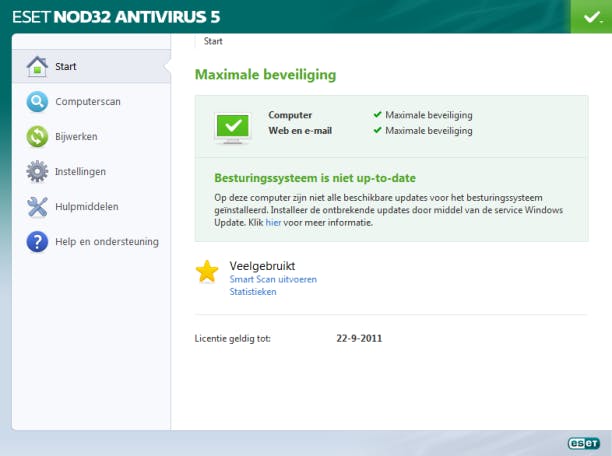The image size is (612, 456).
Task: Click the 'hier' link for more information
Action: [273, 223]
